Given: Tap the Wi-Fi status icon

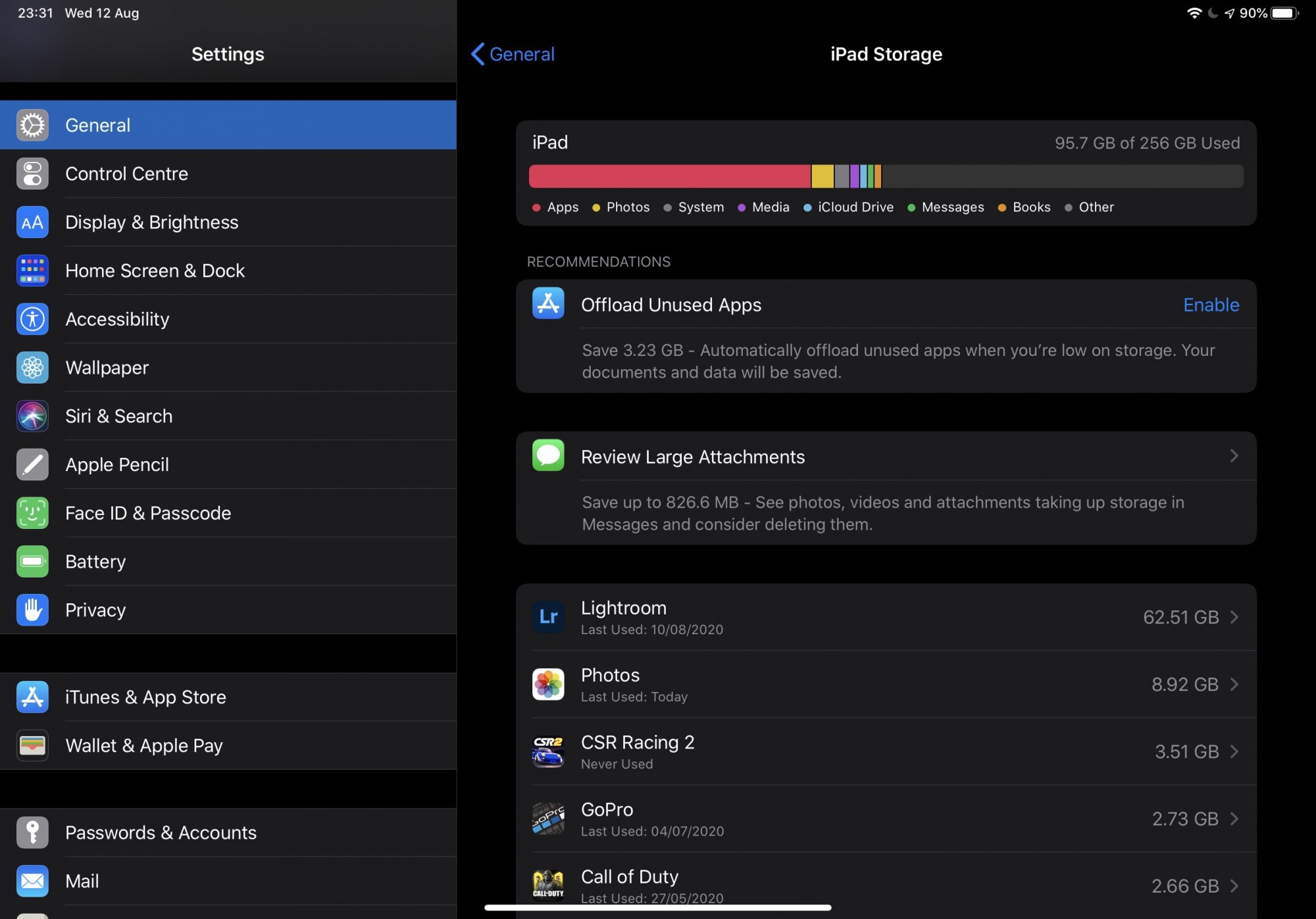Looking at the screenshot, I should [1194, 13].
